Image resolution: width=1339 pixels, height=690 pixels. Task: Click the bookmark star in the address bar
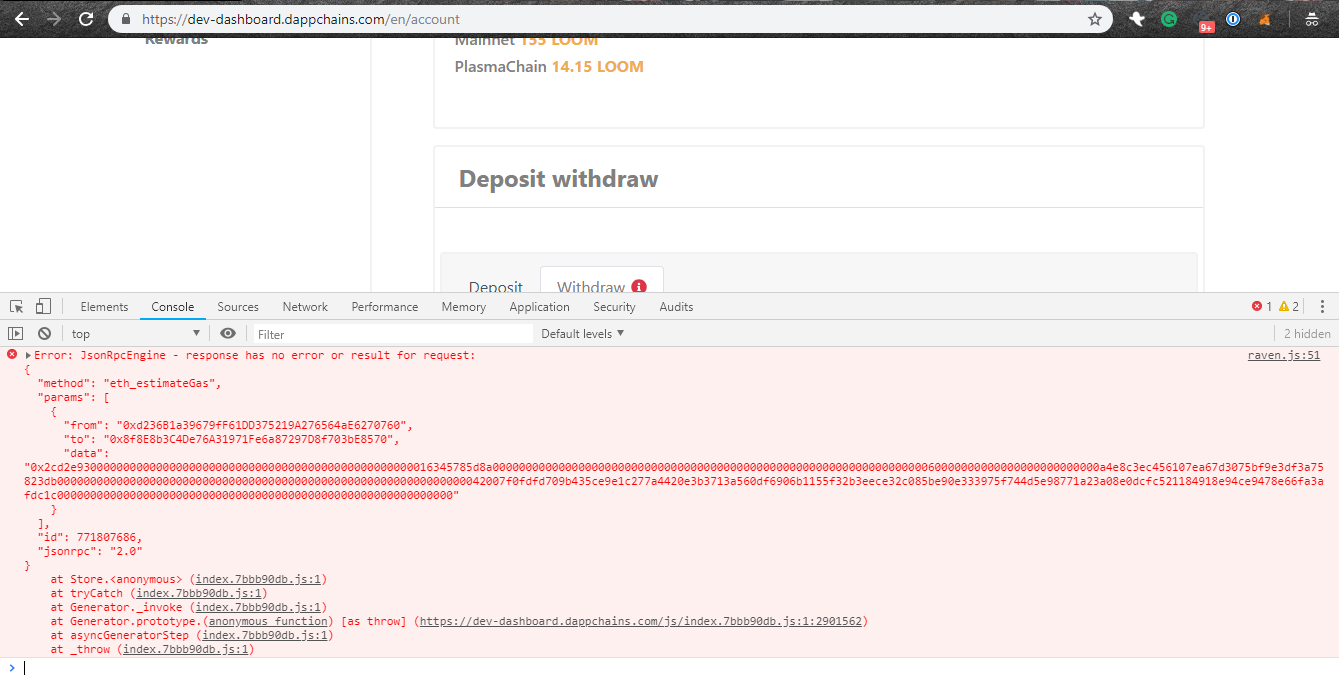tap(1095, 18)
